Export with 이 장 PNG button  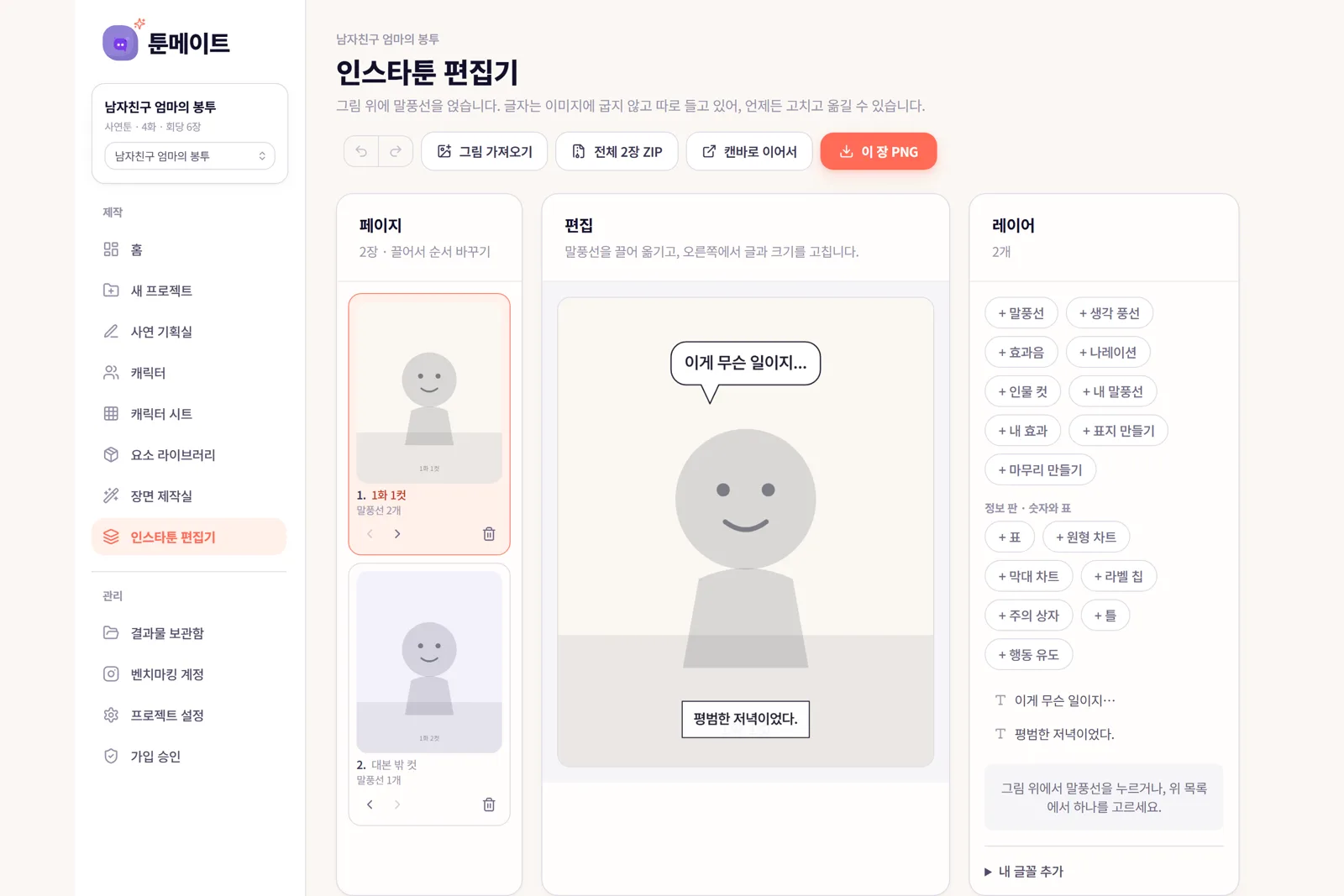[x=879, y=151]
